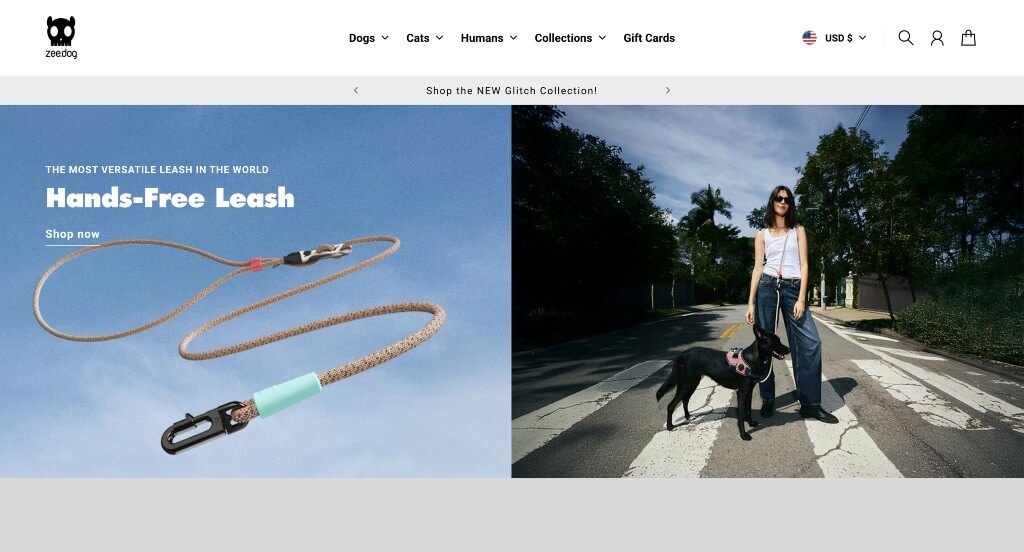This screenshot has width=1024, height=552.
Task: Open the Humans dropdown menu
Action: (488, 38)
